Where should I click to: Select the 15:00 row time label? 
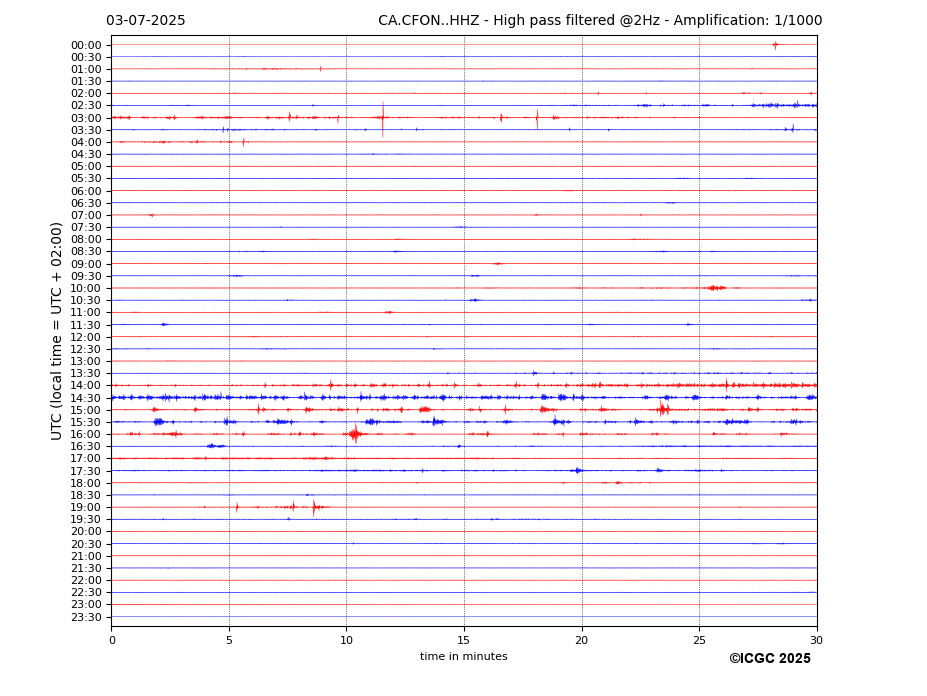[x=86, y=410]
